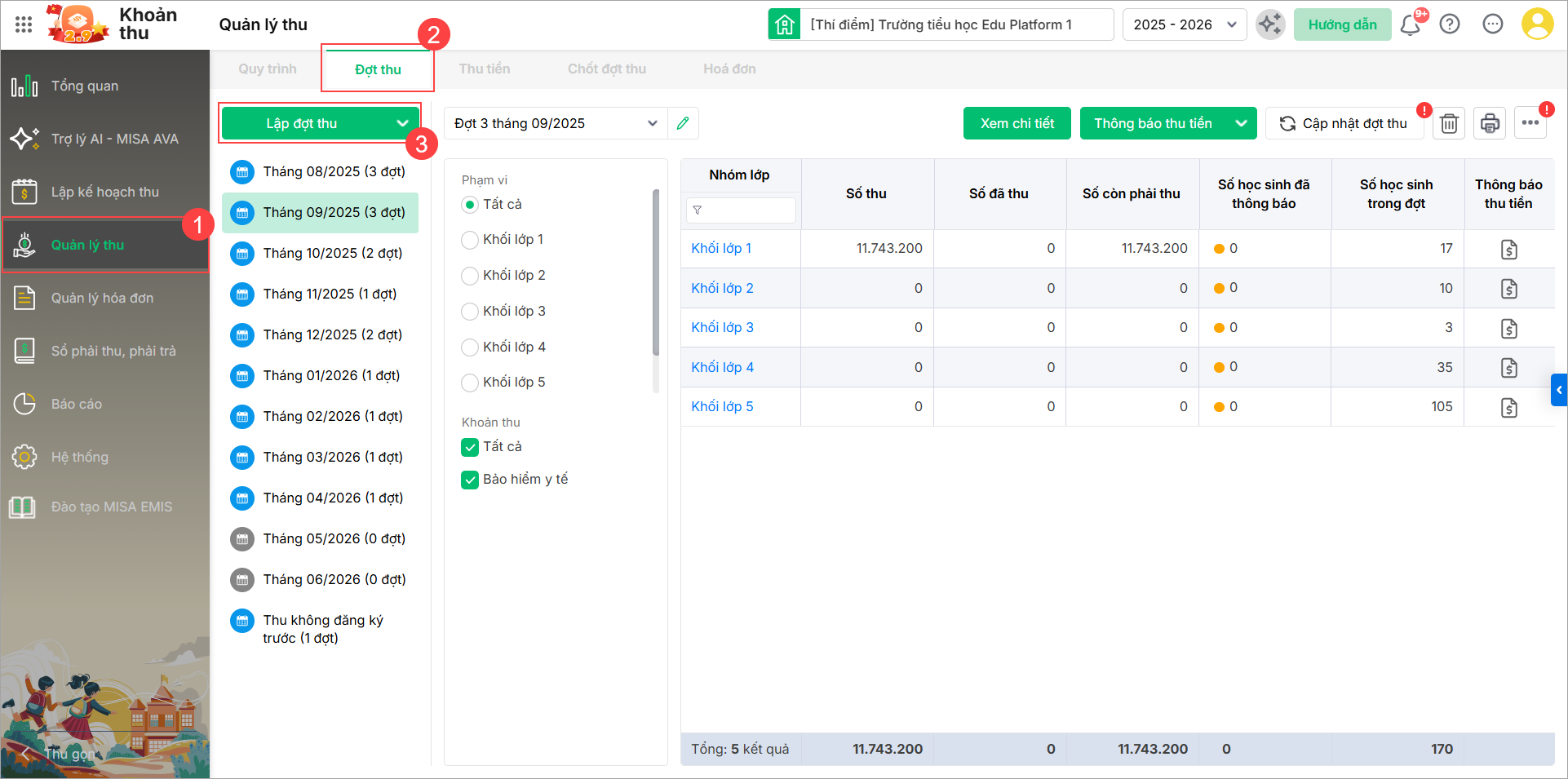1568x779 pixels.
Task: Switch to the Thu tiền tab
Action: pos(484,69)
